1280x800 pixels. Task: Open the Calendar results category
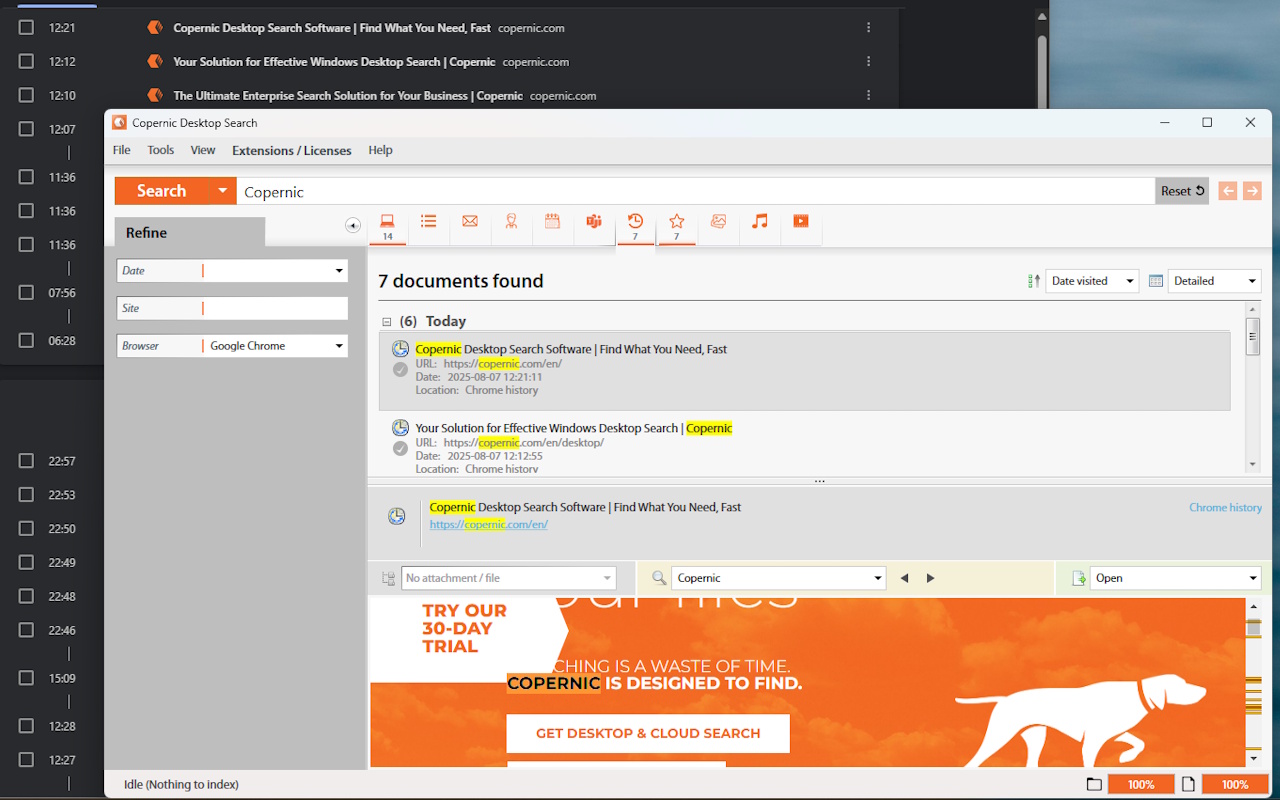pyautogui.click(x=552, y=222)
